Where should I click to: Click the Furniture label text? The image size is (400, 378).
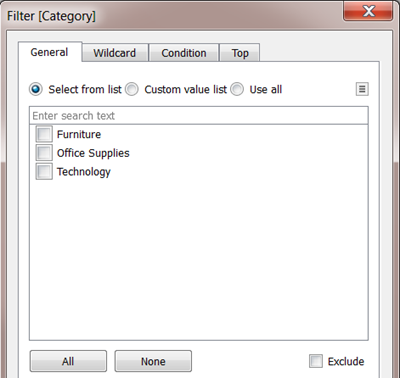click(x=79, y=134)
